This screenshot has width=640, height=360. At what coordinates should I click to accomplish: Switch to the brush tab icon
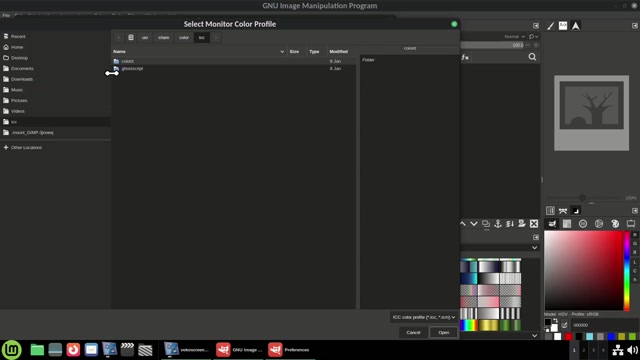pyautogui.click(x=550, y=26)
